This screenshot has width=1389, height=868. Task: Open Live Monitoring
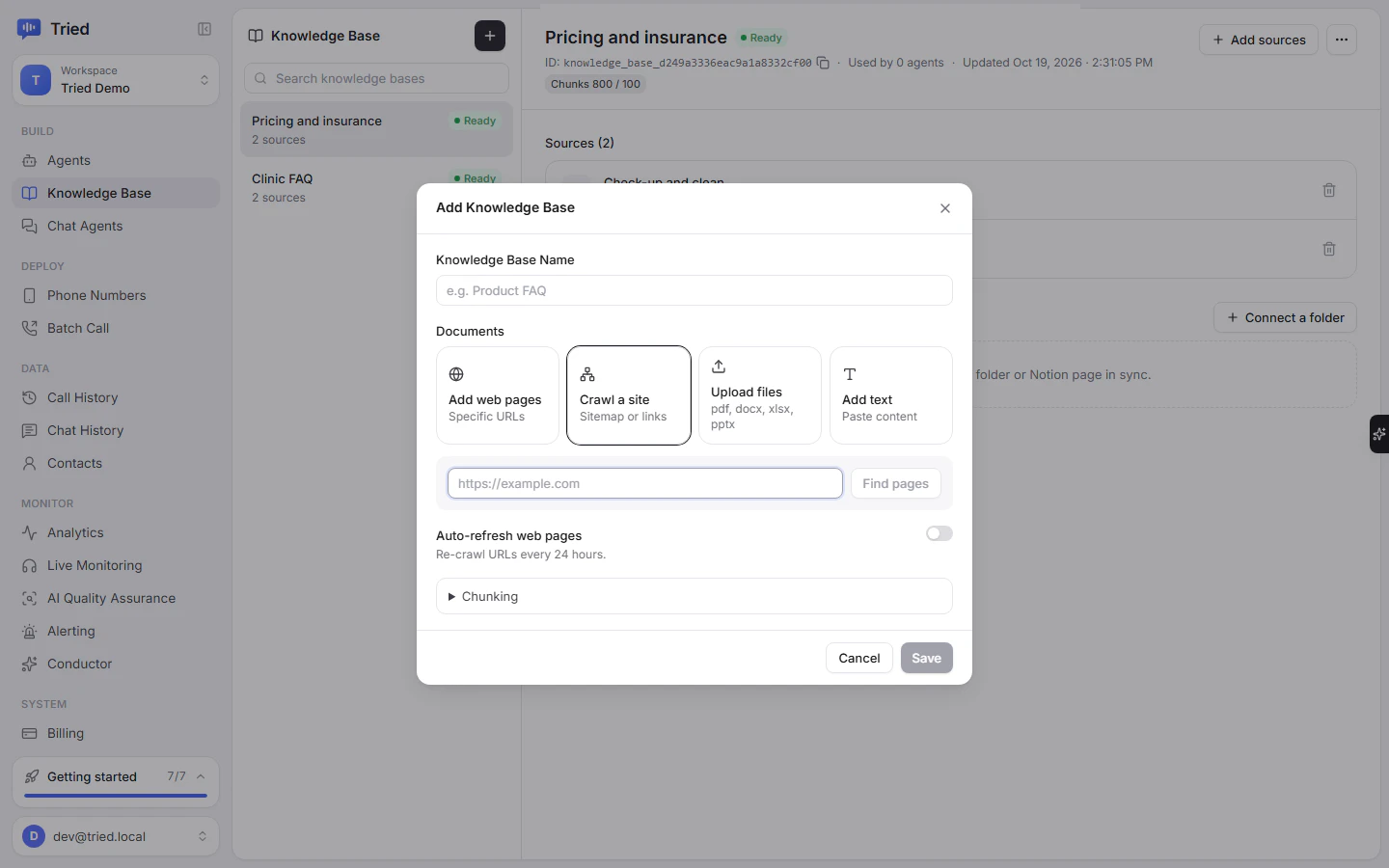pyautogui.click(x=116, y=565)
